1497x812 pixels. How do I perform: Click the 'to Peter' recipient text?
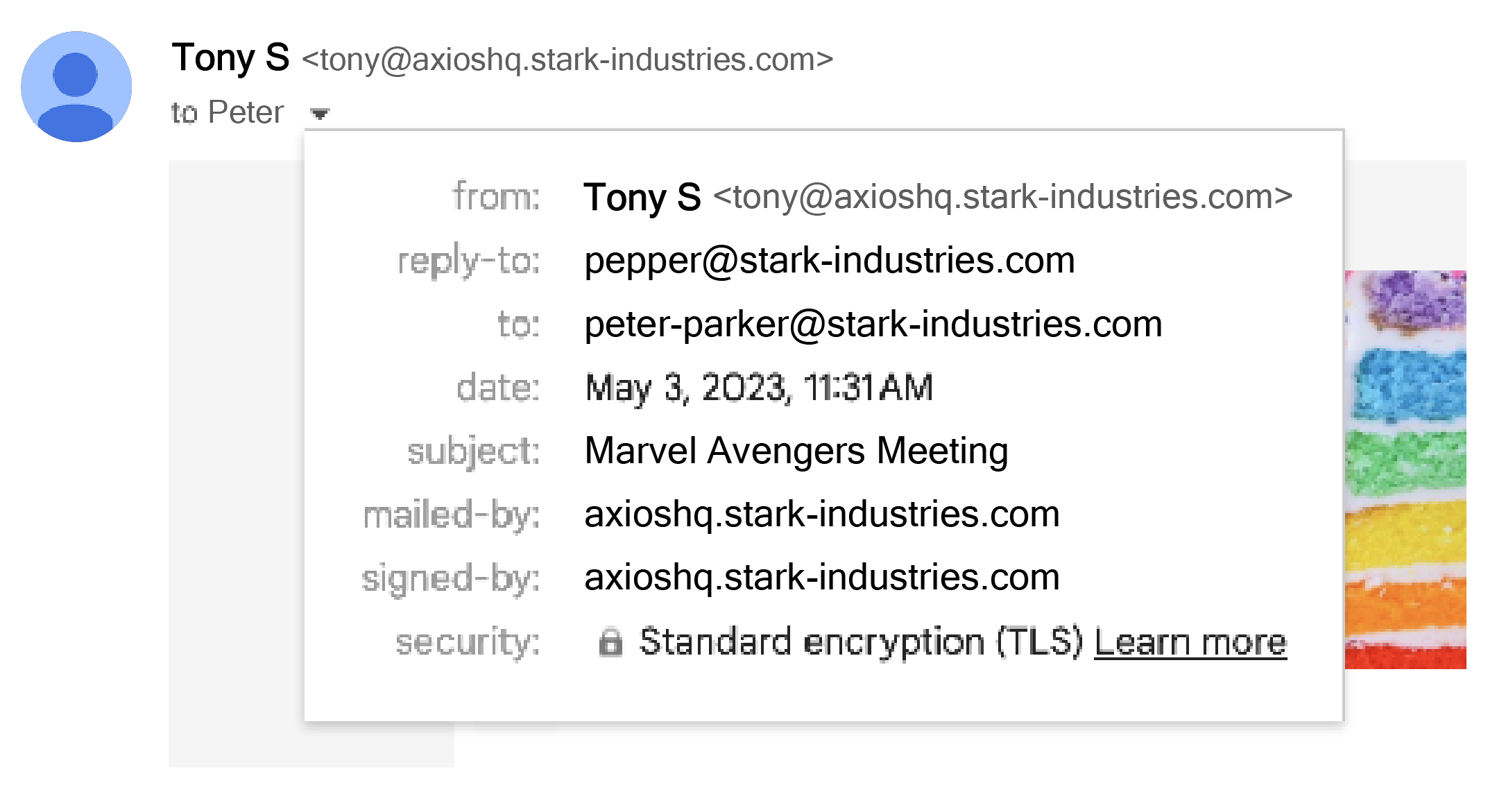(228, 112)
